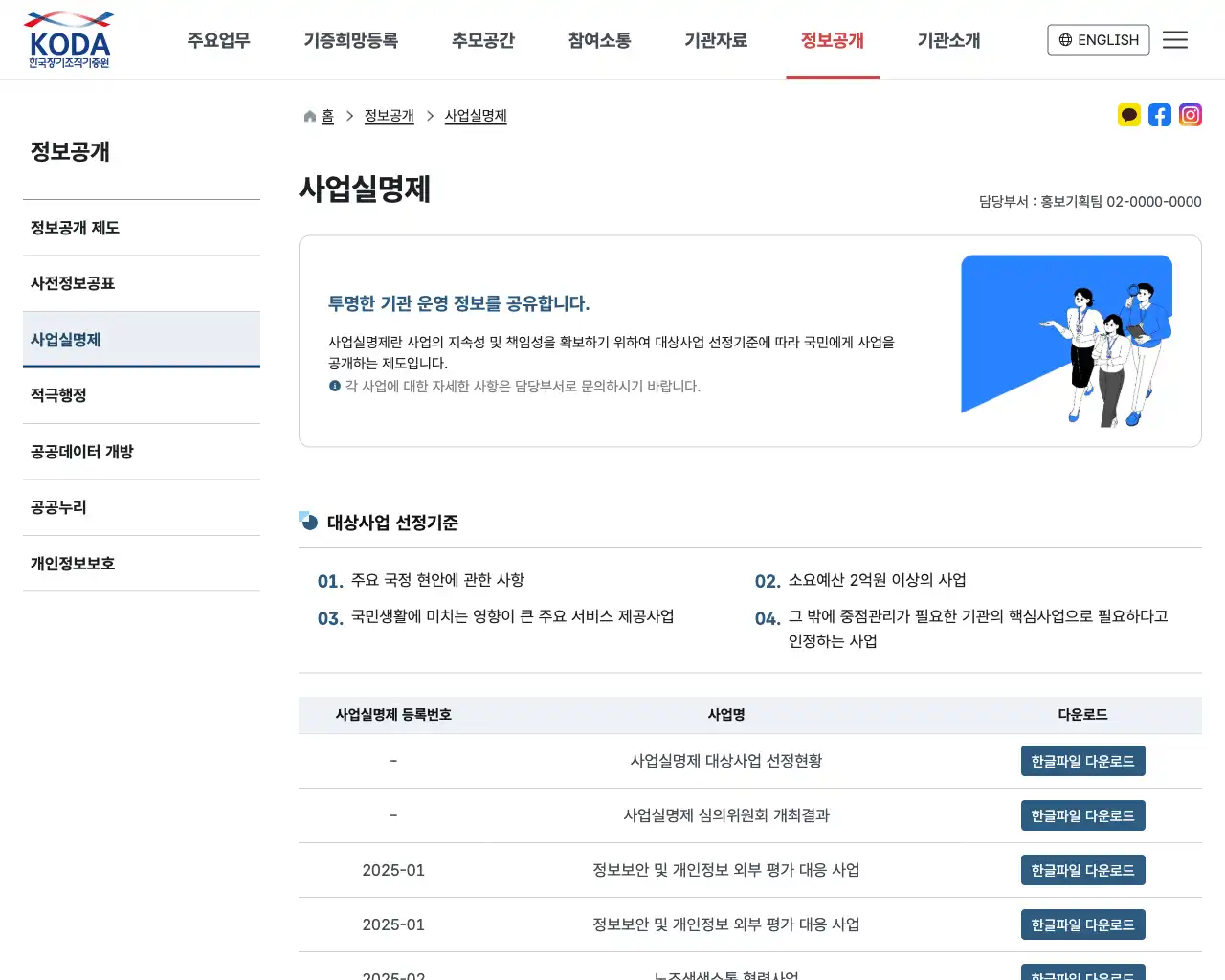This screenshot has width=1225, height=980.
Task: Click the KODA logo
Action: click(68, 39)
